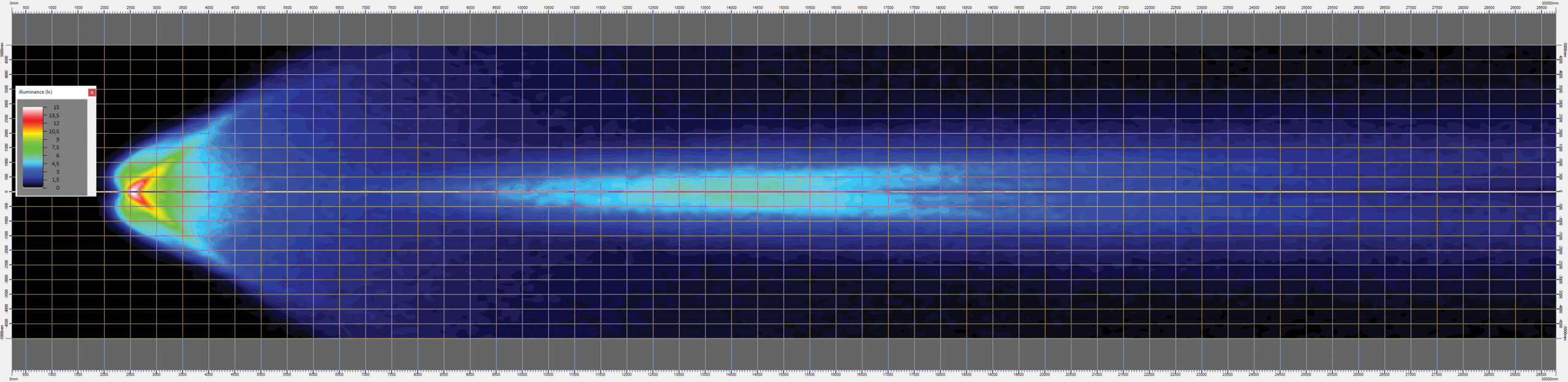Click the 7,5 value label in the legend
The image size is (1568, 382).
(x=55, y=148)
